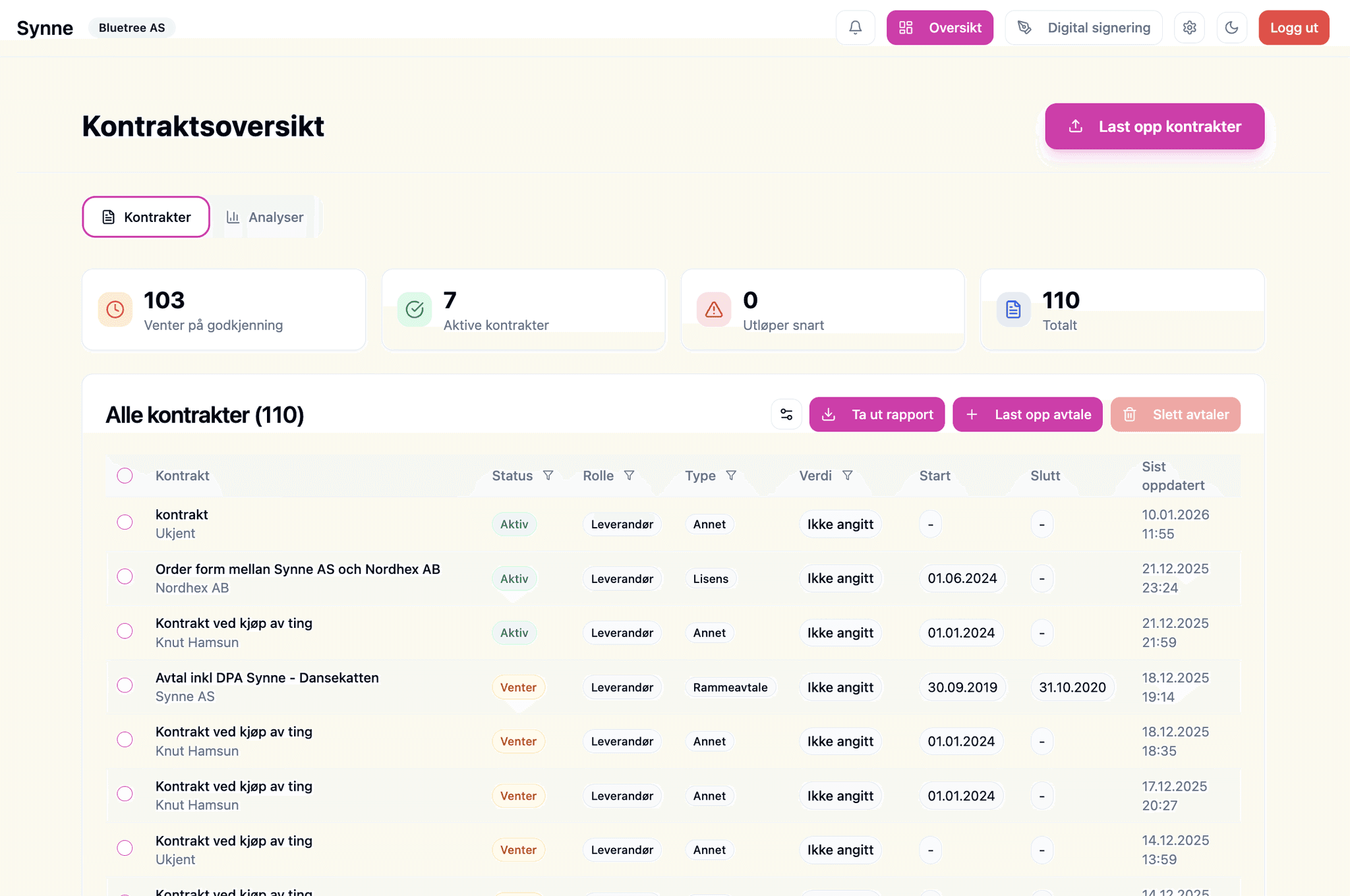Screen dimensions: 1350x896
Task: Click the warning triangle icon on the 'Utløper snart' card
Action: 714,310
